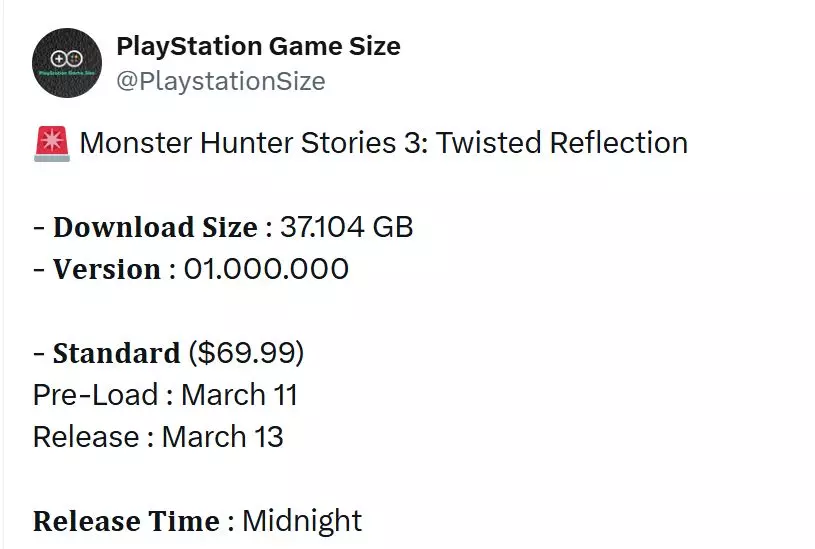Click the PlayStation Game Size display name
Image resolution: width=815 pixels, height=549 pixels.
(258, 46)
